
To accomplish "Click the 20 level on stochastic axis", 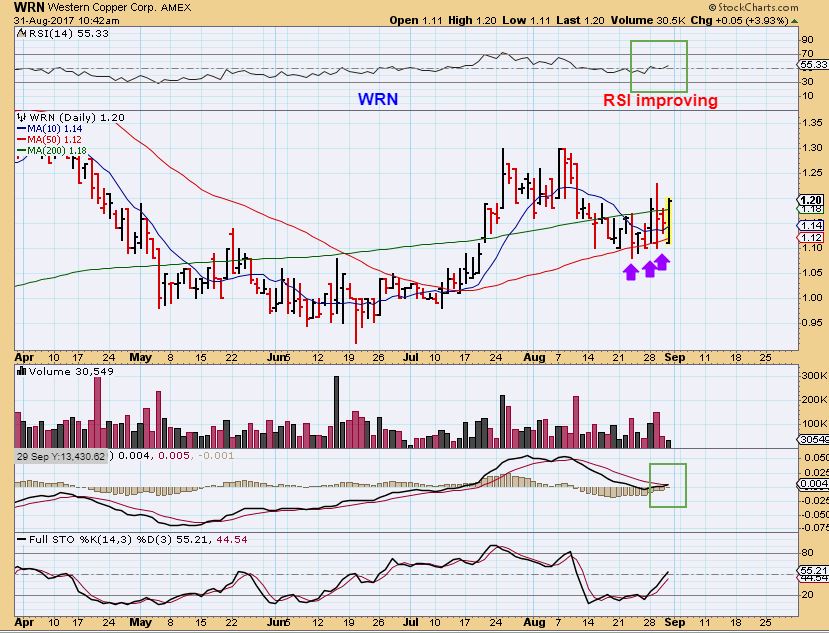I will coord(807,595).
